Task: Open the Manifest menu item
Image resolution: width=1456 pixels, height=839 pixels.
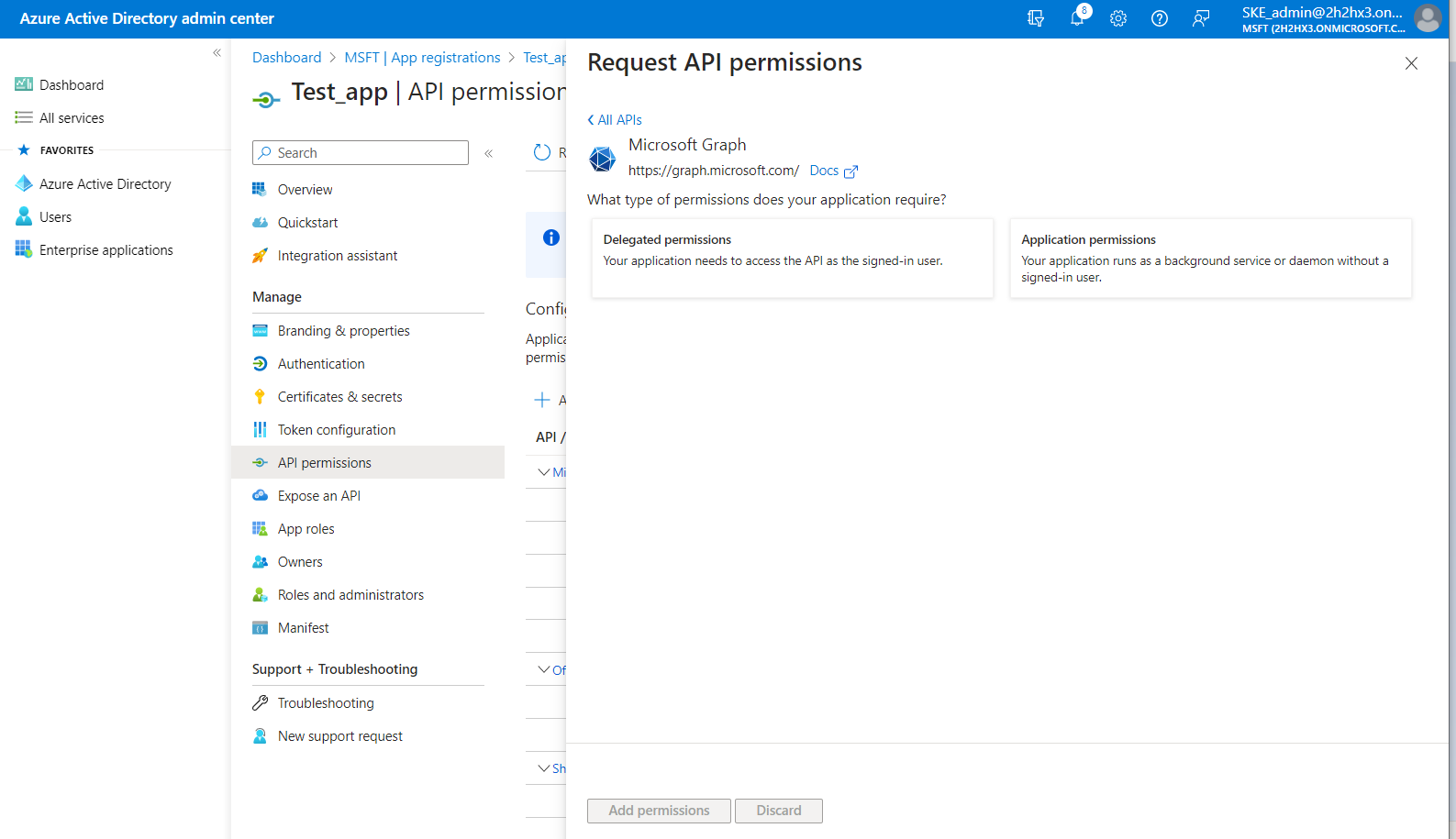Action: [x=303, y=628]
